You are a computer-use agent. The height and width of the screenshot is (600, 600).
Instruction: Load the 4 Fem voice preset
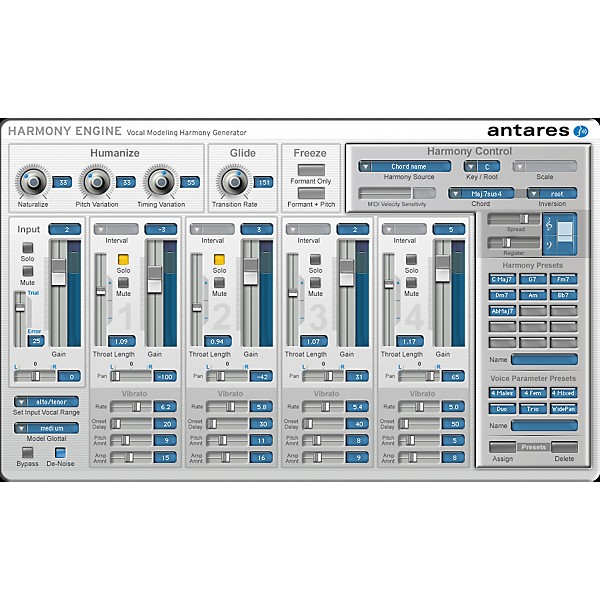pos(533,393)
